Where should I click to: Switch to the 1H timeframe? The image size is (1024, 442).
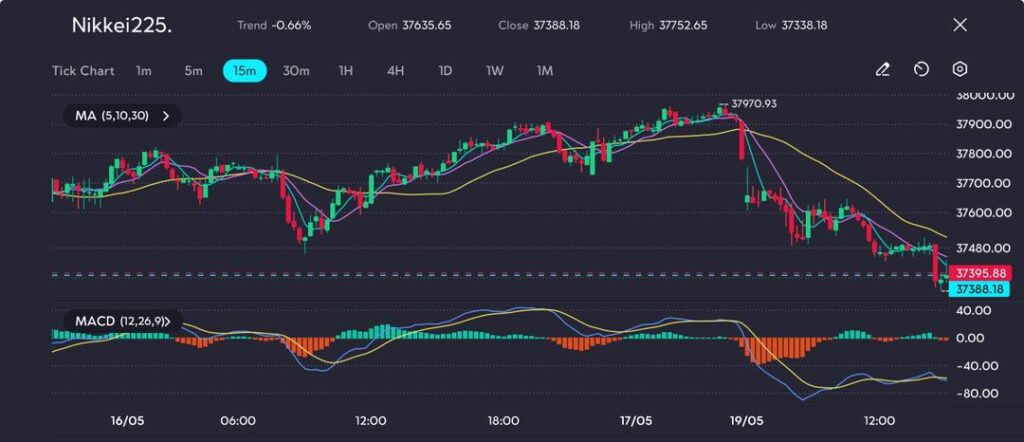click(x=346, y=71)
